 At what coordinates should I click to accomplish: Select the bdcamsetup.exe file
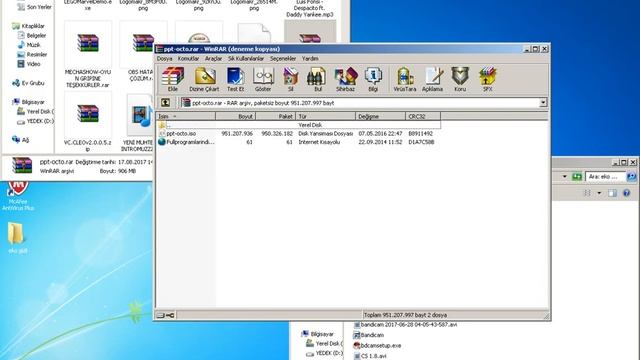pos(377,345)
